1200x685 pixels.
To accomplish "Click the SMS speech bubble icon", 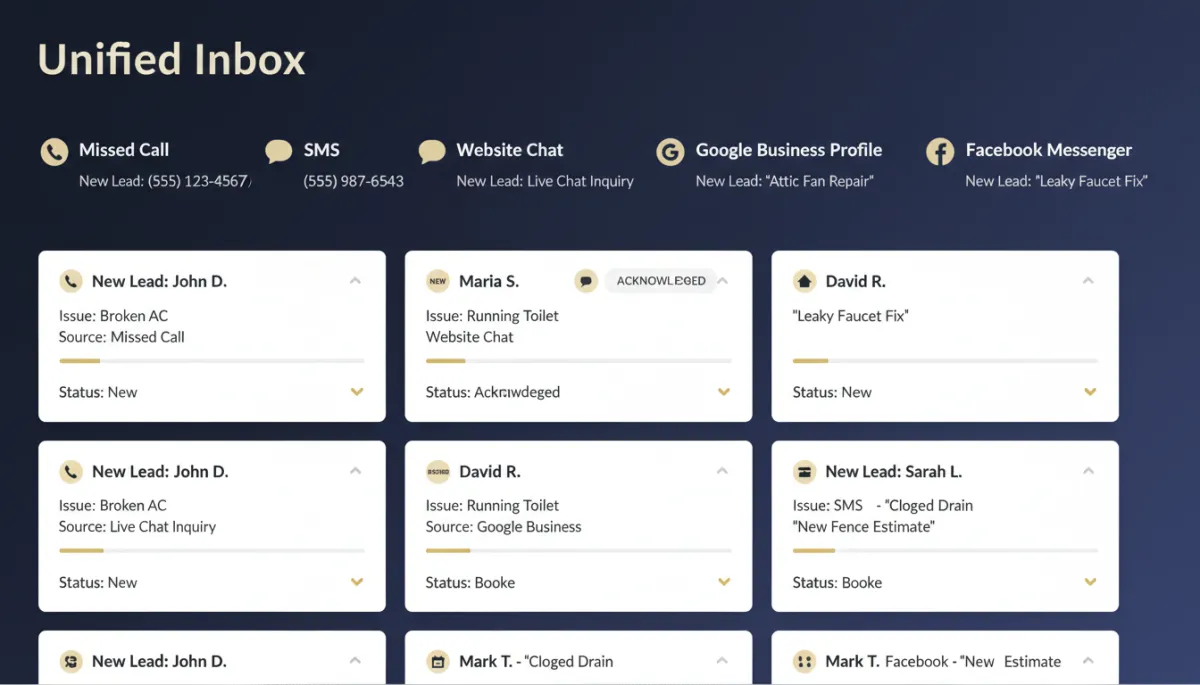I will (x=279, y=152).
